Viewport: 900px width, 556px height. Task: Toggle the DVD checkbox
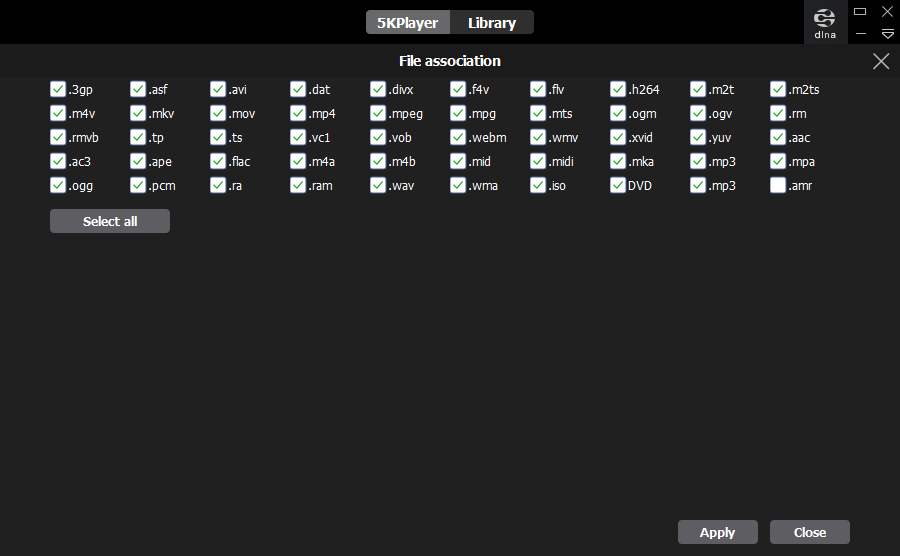[x=618, y=185]
